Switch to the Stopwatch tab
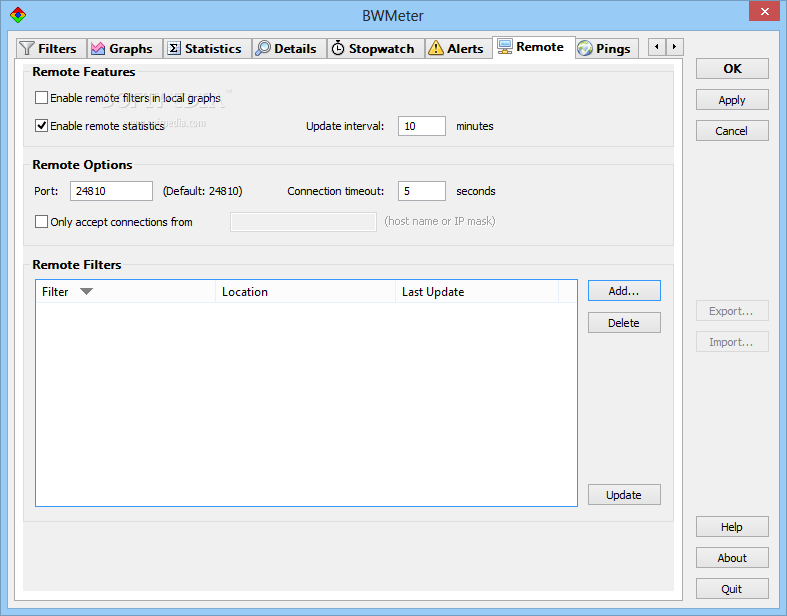Viewport: 787px width, 616px height. (x=376, y=49)
